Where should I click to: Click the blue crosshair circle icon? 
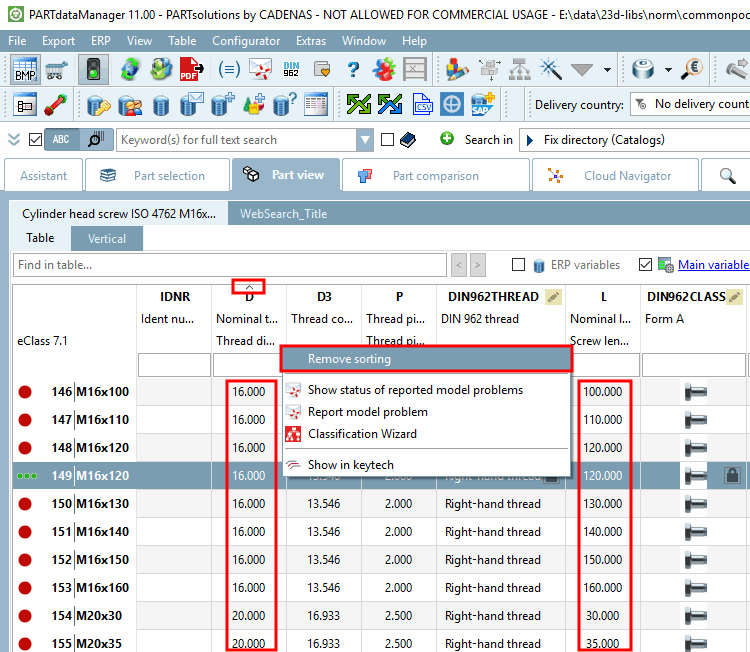tap(452, 104)
